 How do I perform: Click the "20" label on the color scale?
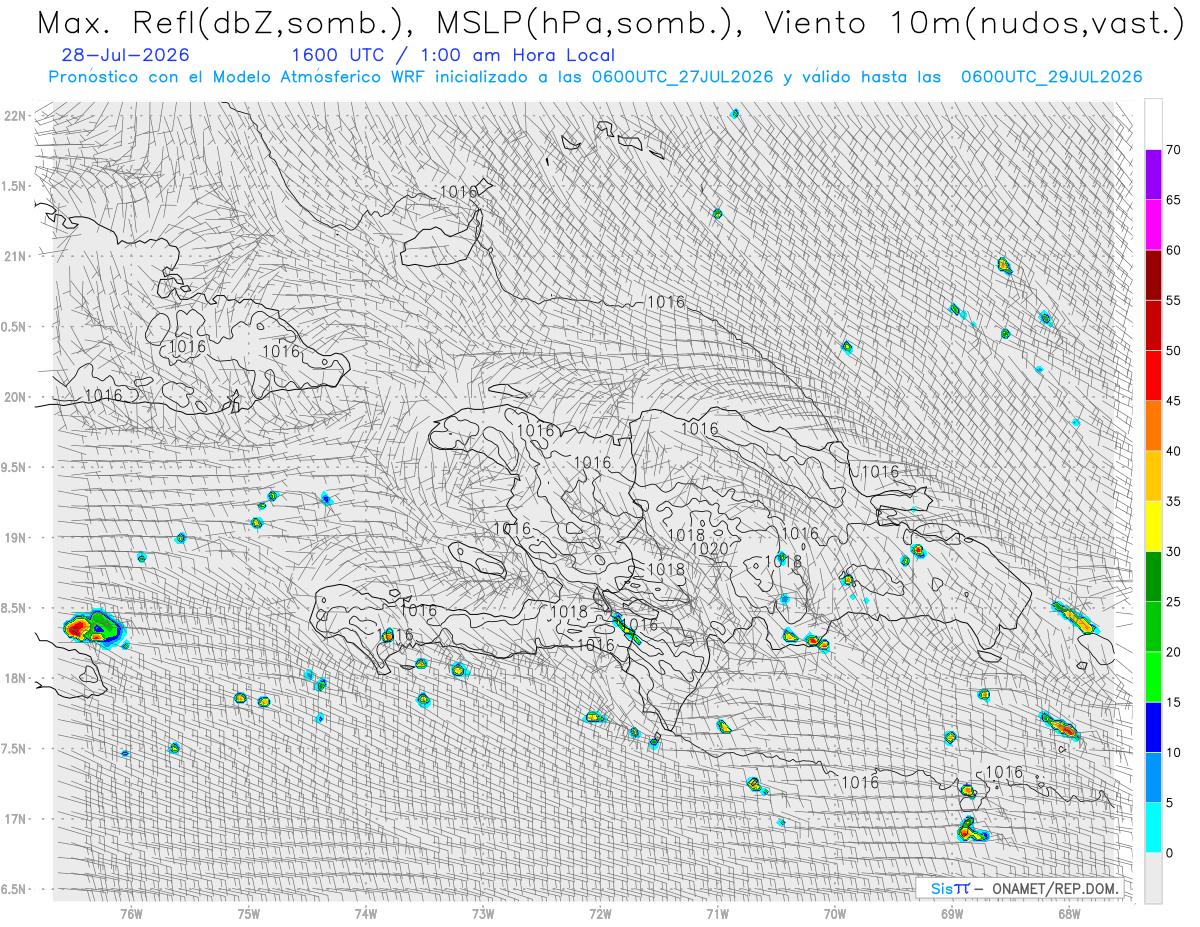coord(1173,652)
